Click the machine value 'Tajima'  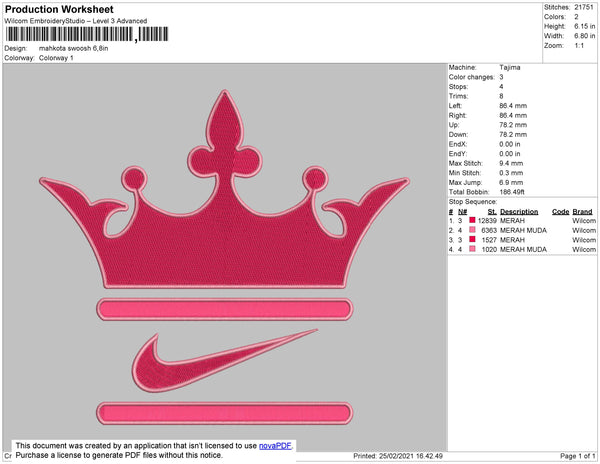510,67
